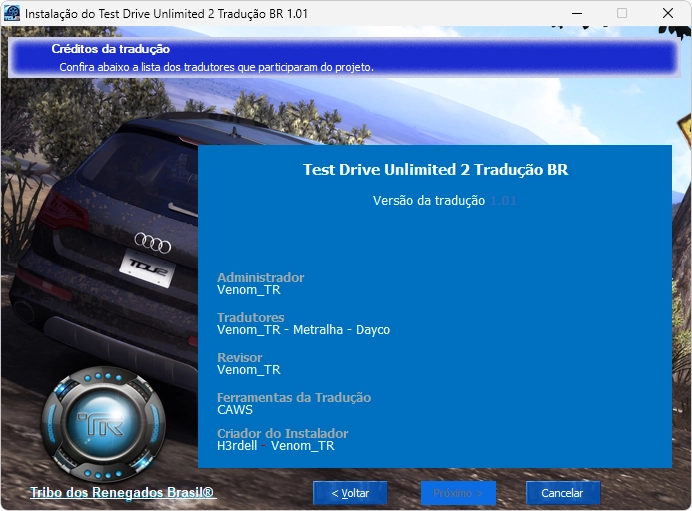Click the window title text
Image resolution: width=692 pixels, height=511 pixels.
coord(166,14)
